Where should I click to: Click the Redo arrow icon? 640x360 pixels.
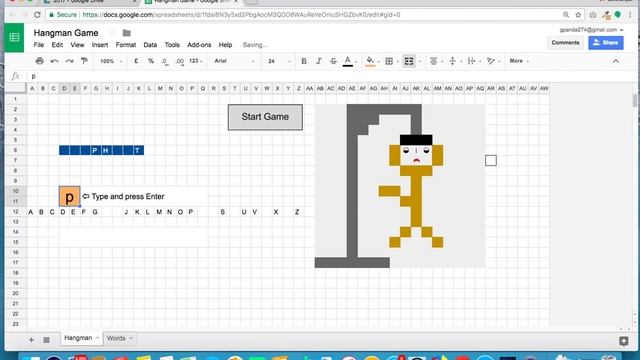[69, 61]
